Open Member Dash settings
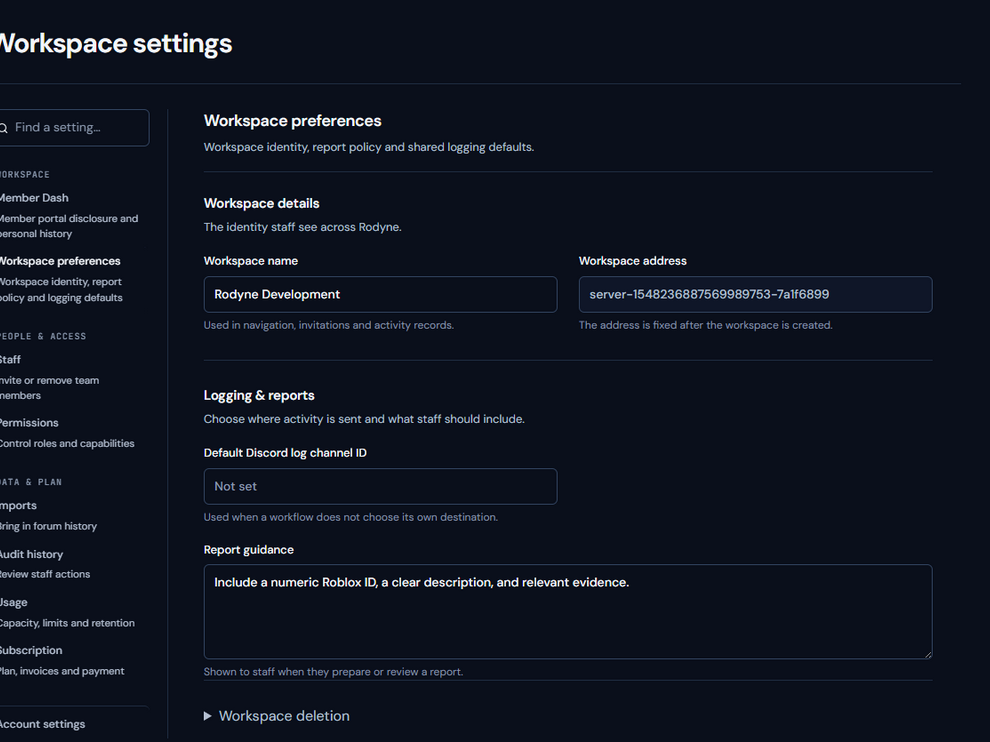 click(34, 198)
